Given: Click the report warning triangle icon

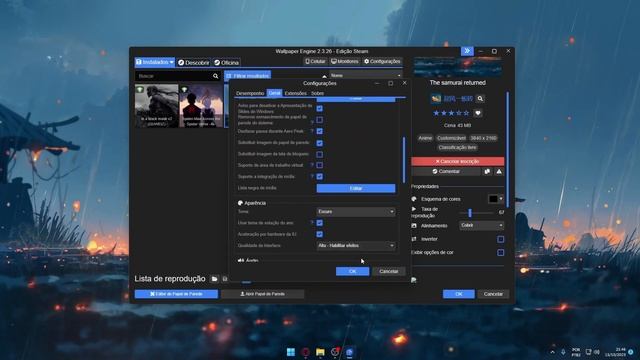Looking at the screenshot, I should pos(499,172).
